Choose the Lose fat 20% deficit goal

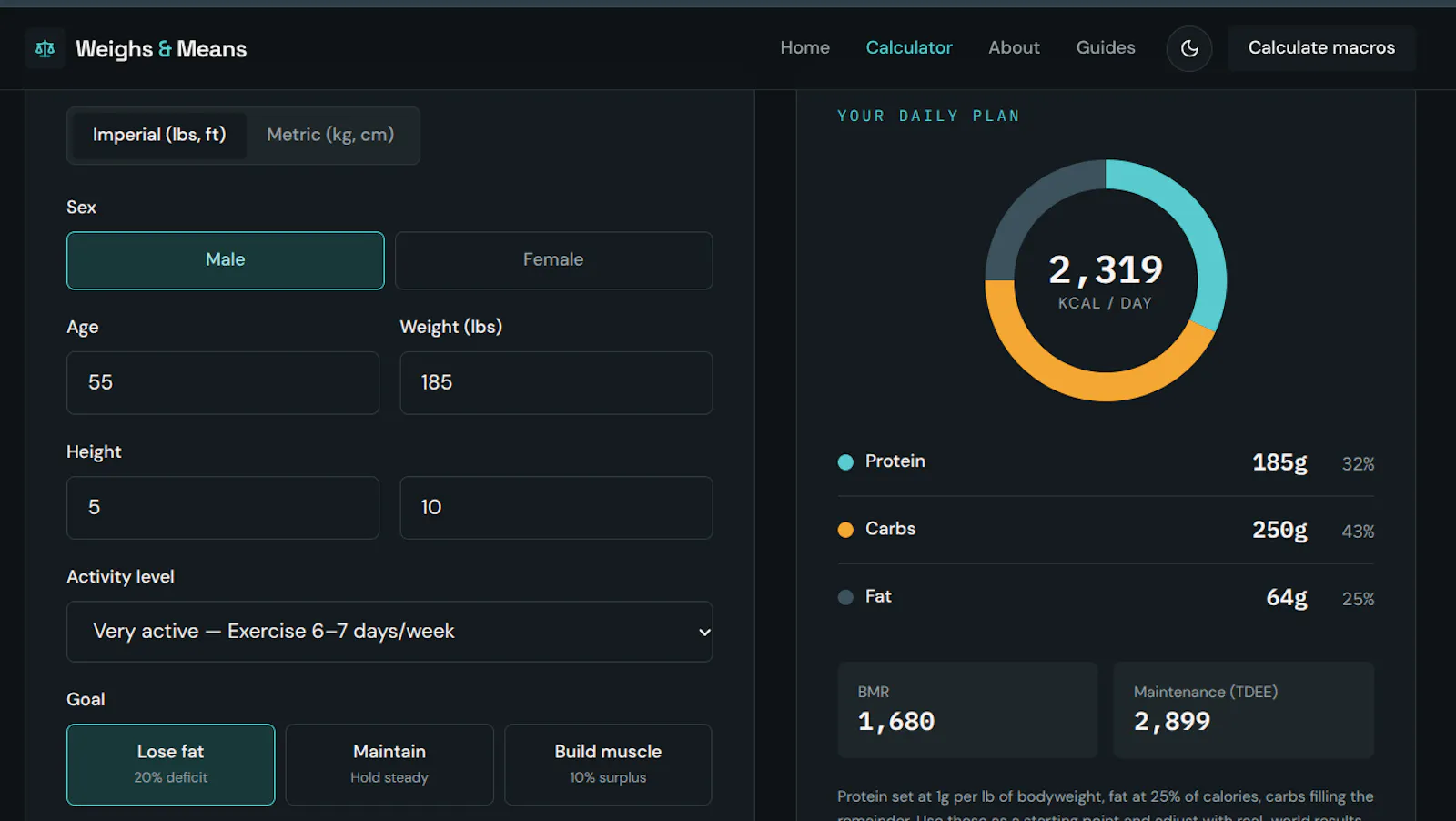171,765
